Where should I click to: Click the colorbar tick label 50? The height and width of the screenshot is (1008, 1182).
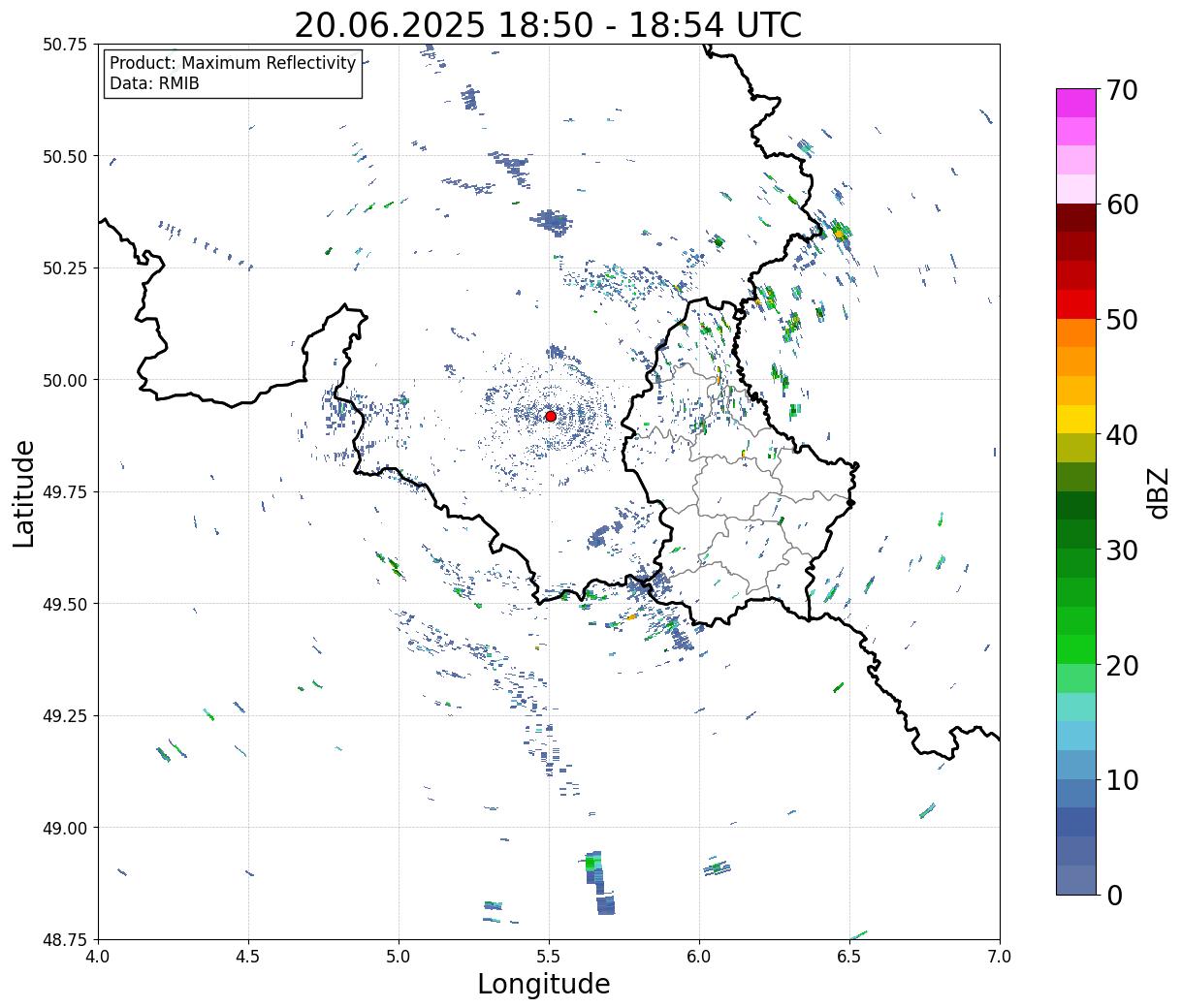pyautogui.click(x=1121, y=320)
